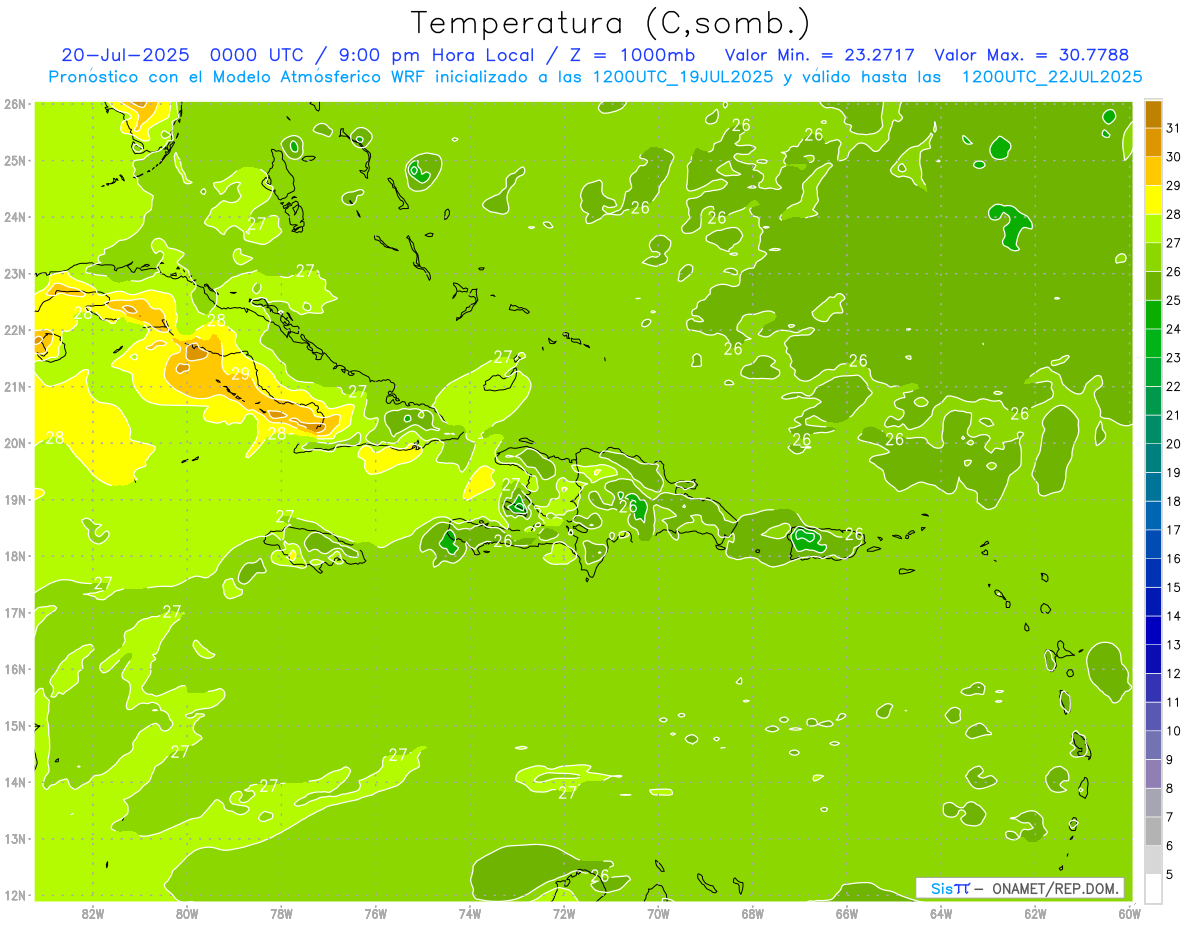Click the 'ONAMET/REP.DOM.' credit label
Screen dimensions: 1200x927
tap(1054, 888)
